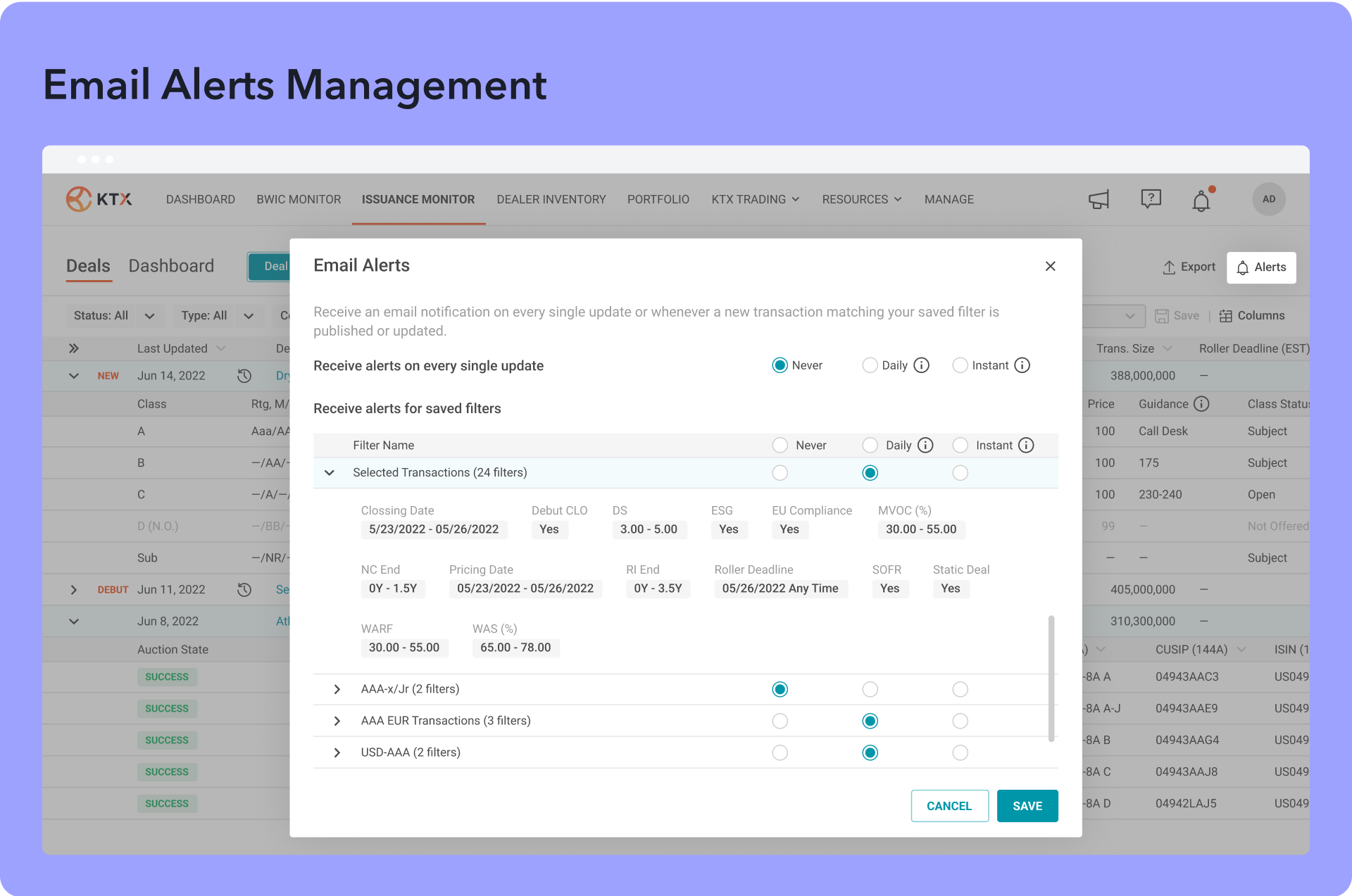Click the Instant info icon in filter header
Screen dimensions: 1352x896
pyautogui.click(x=1026, y=445)
